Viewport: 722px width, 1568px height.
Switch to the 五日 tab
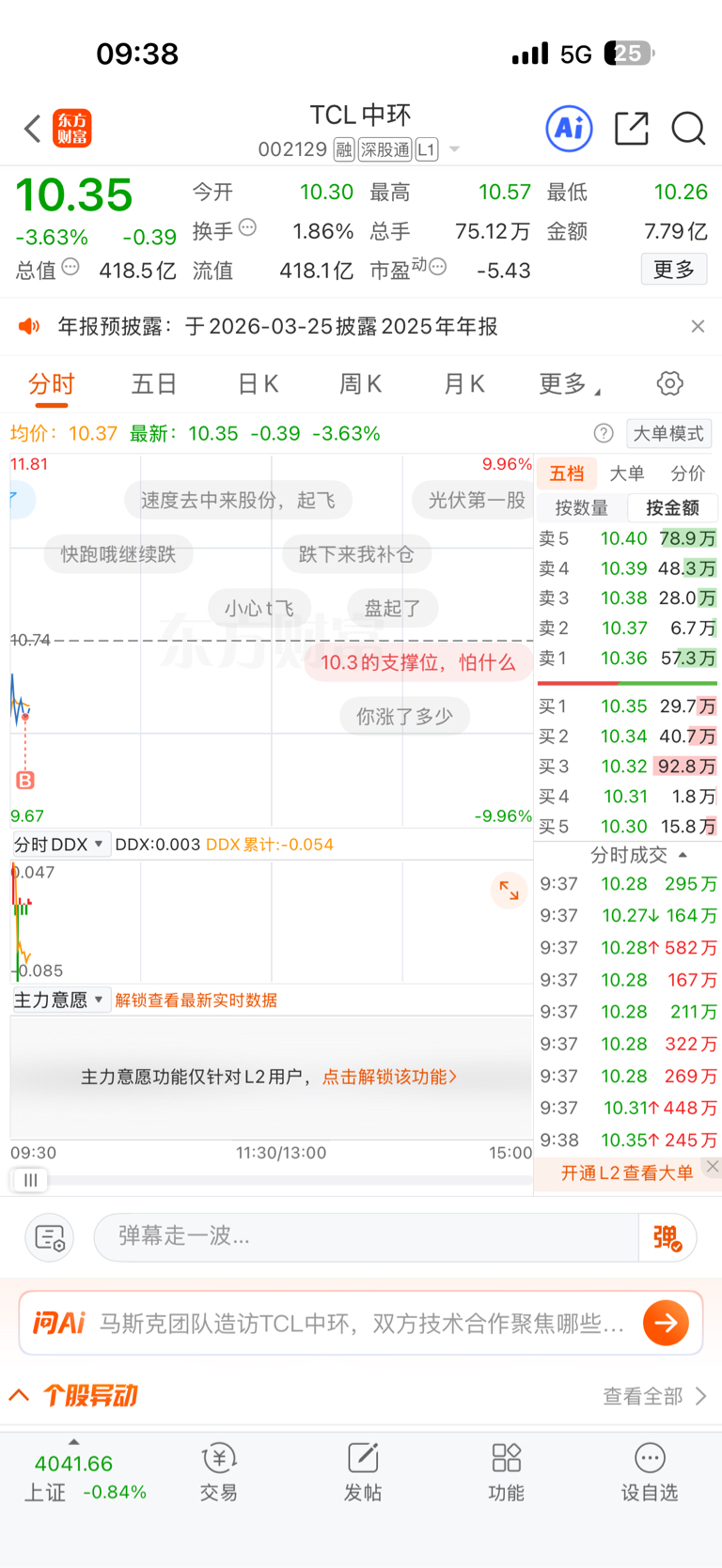[155, 384]
